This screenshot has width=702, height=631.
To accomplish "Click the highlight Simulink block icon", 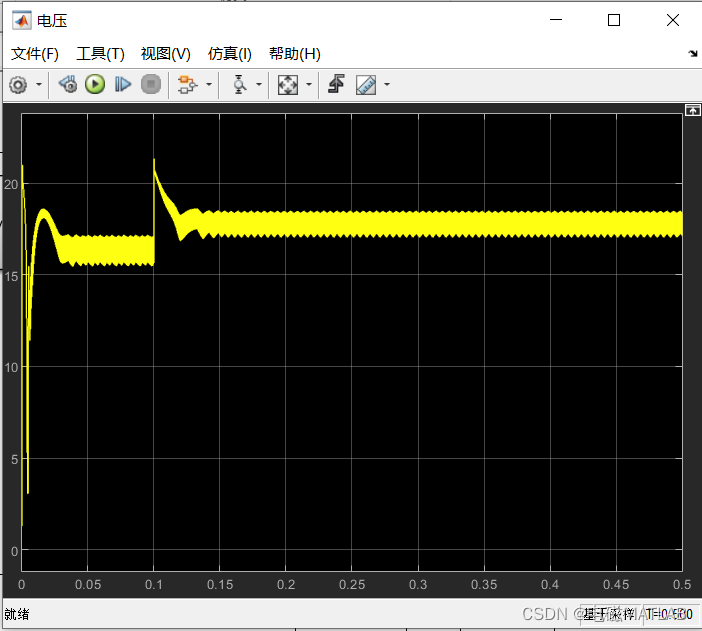I will 187,85.
